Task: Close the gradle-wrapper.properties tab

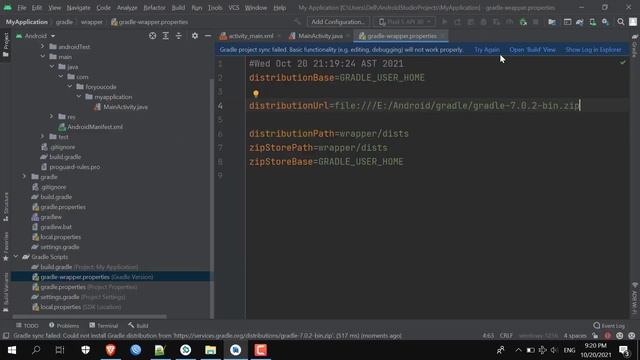Action: pyautogui.click(x=442, y=36)
